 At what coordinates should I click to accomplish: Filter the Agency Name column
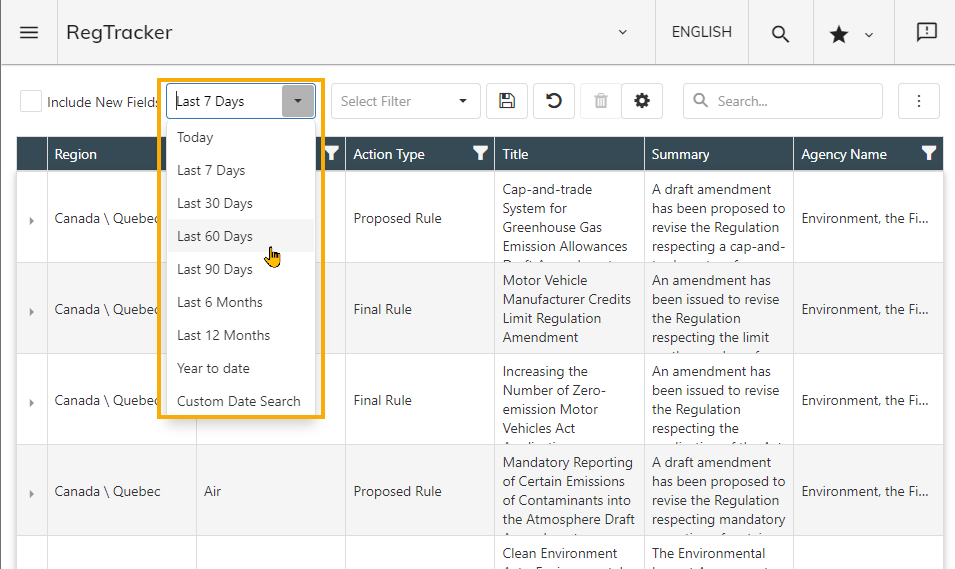(x=929, y=153)
